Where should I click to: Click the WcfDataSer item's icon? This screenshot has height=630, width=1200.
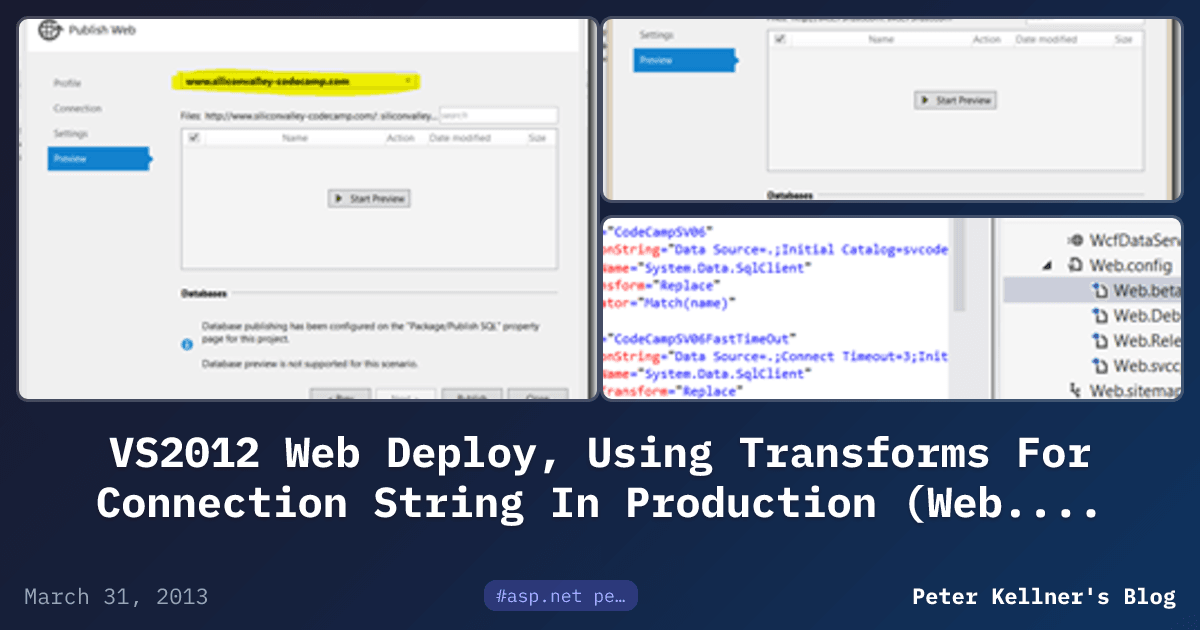click(1075, 241)
